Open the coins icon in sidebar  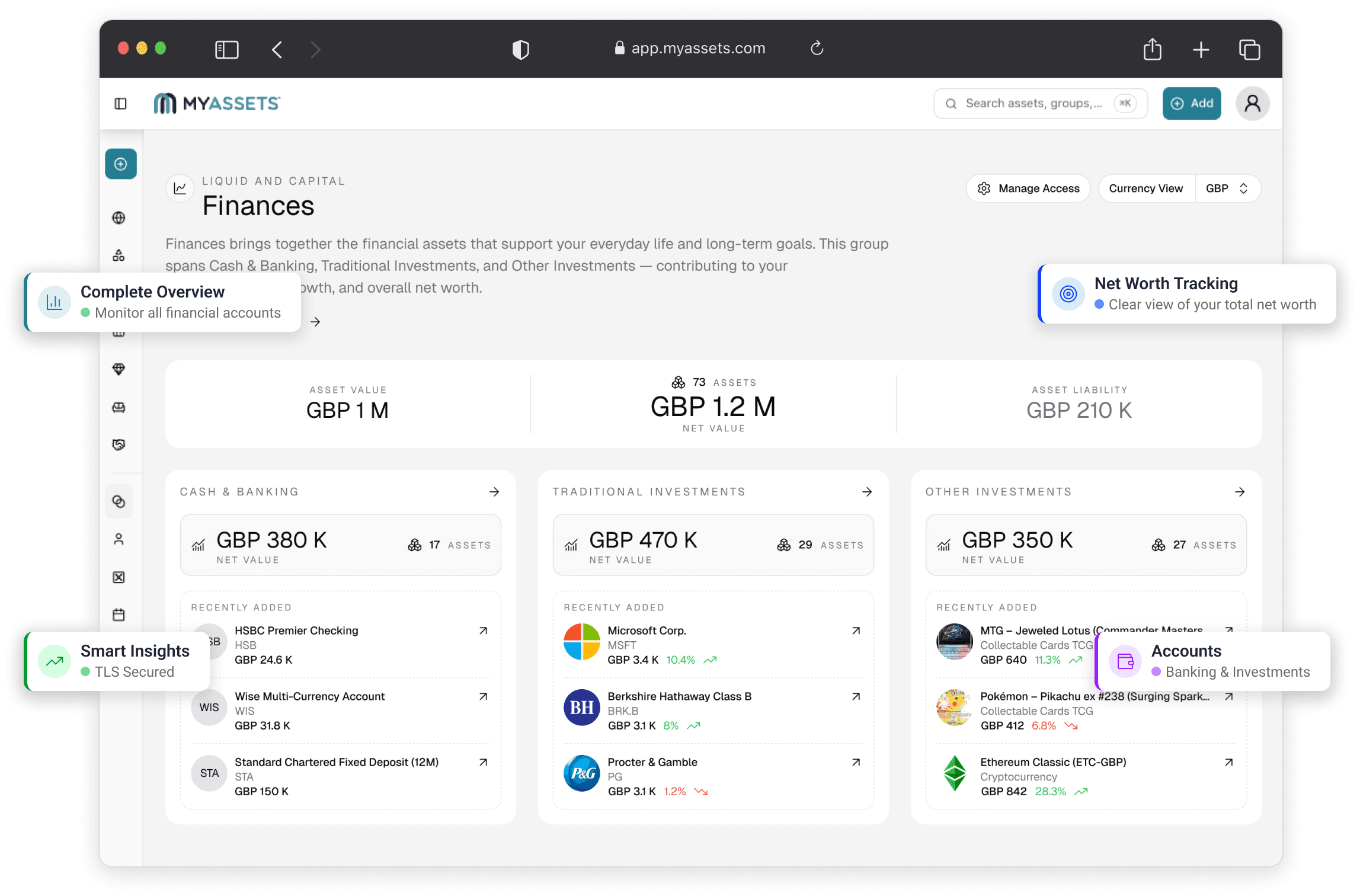click(x=119, y=502)
